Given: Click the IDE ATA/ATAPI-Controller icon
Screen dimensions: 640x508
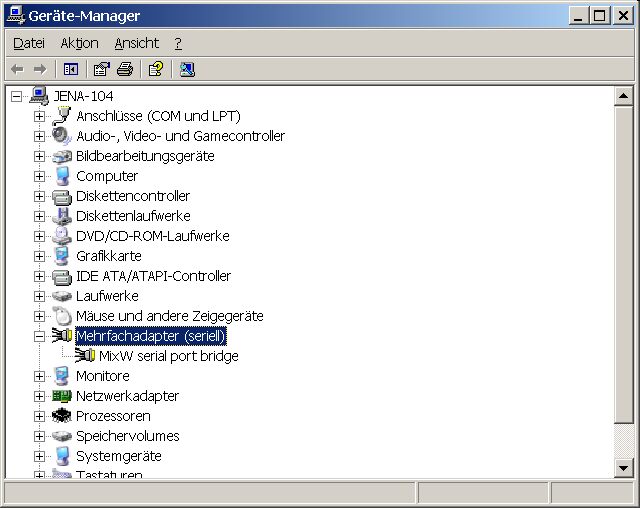Looking at the screenshot, I should (x=62, y=276).
